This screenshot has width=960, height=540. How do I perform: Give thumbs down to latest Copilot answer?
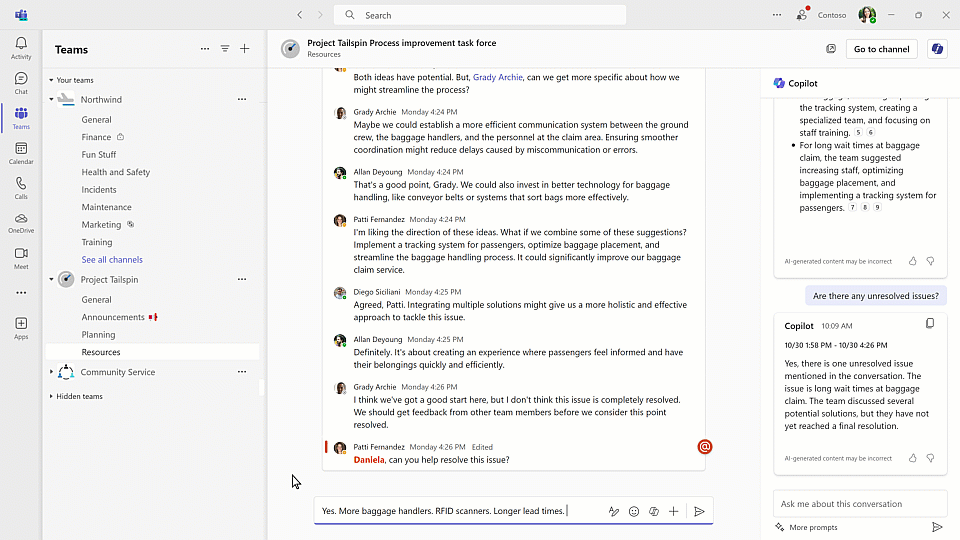930,458
